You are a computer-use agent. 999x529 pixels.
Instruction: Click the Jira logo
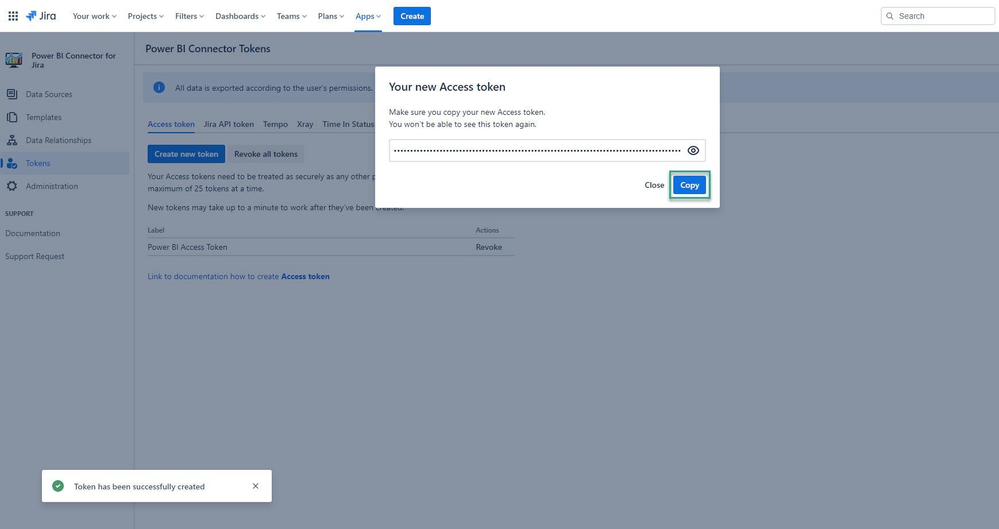(41, 16)
